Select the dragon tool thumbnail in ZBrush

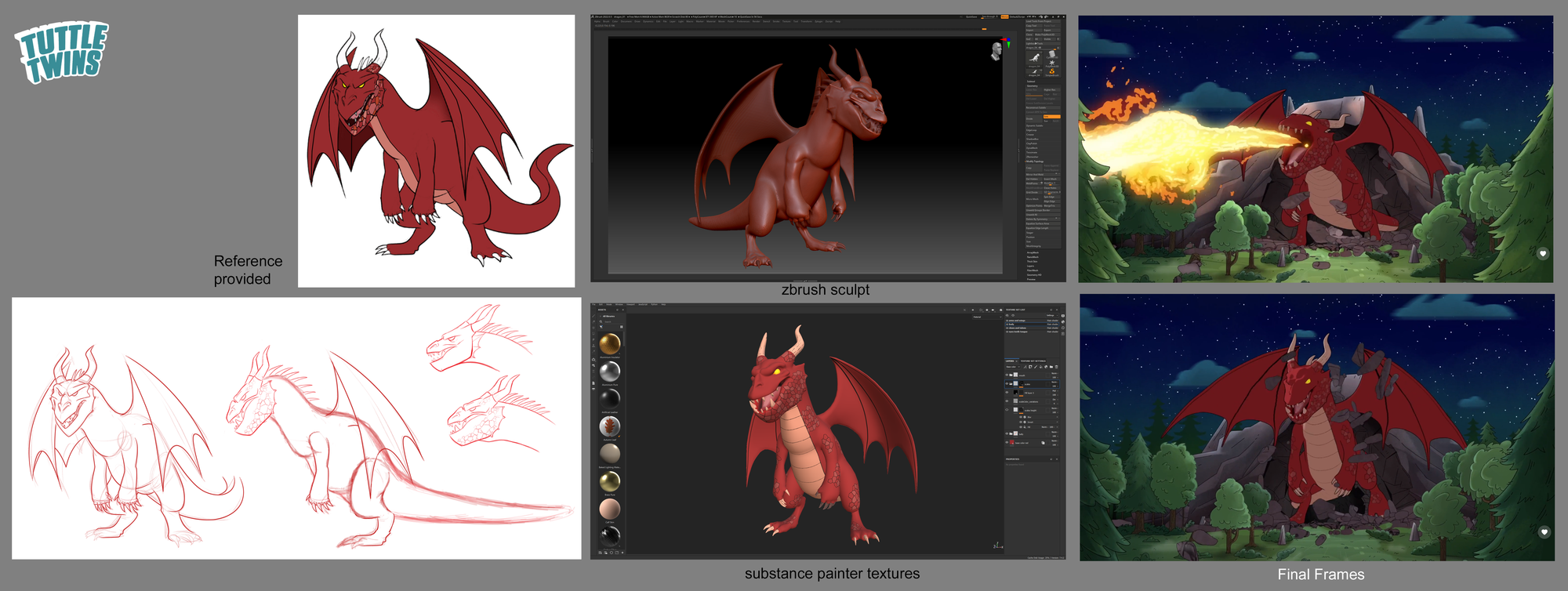click(x=1035, y=59)
